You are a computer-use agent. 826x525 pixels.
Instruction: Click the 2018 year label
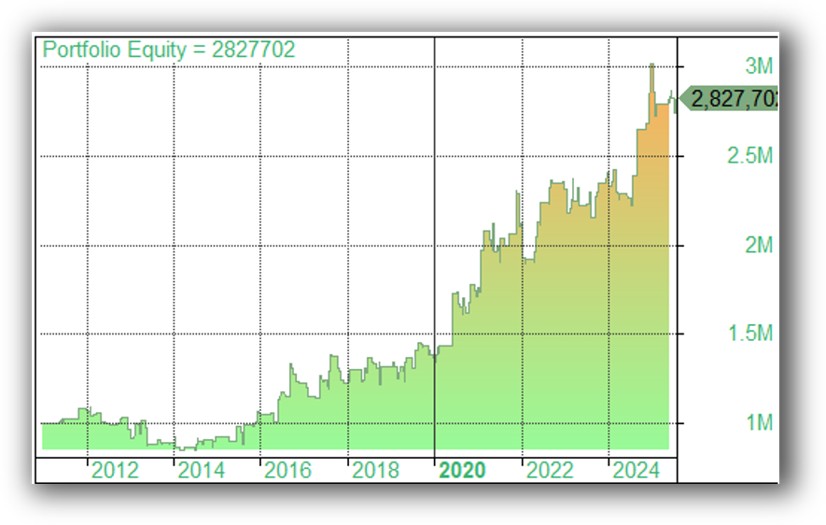[x=376, y=470]
